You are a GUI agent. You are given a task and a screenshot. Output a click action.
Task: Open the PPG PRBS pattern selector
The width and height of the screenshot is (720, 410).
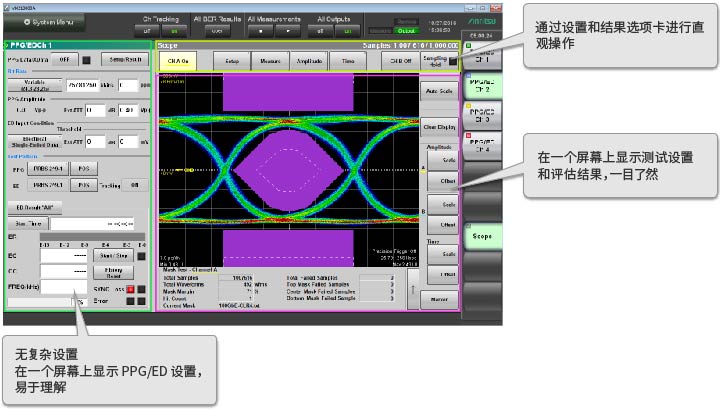48,169
